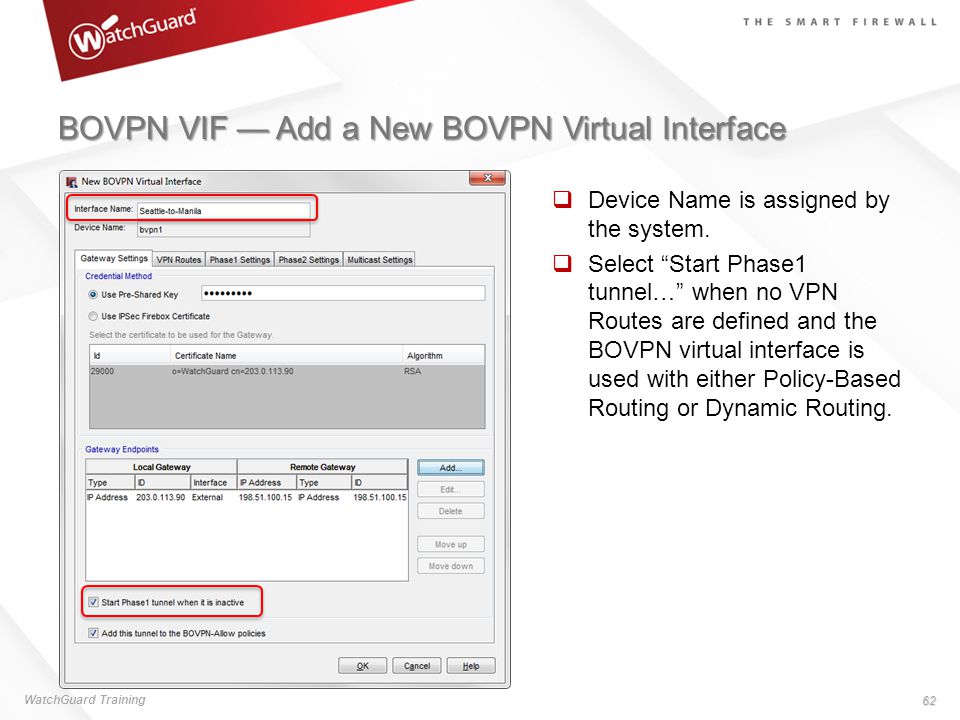The height and width of the screenshot is (720, 960).
Task: Click the Add... gateway endpoint button
Action: coord(451,468)
